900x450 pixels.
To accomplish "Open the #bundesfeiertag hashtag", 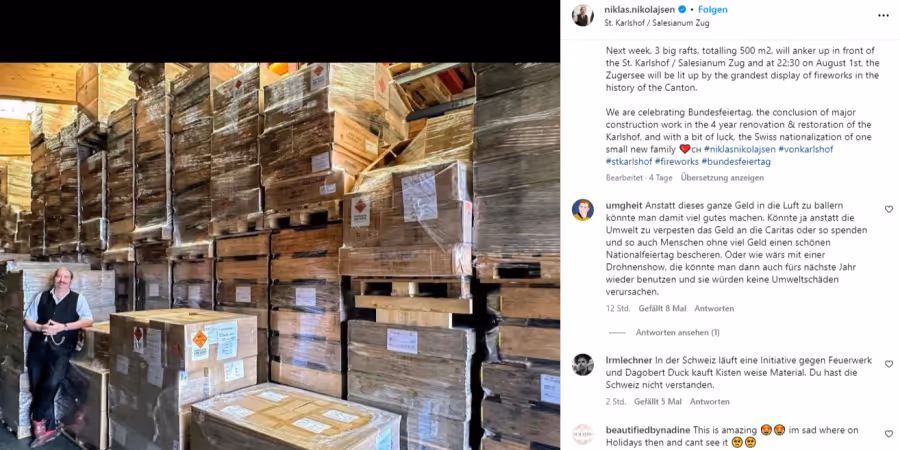I will coord(736,162).
